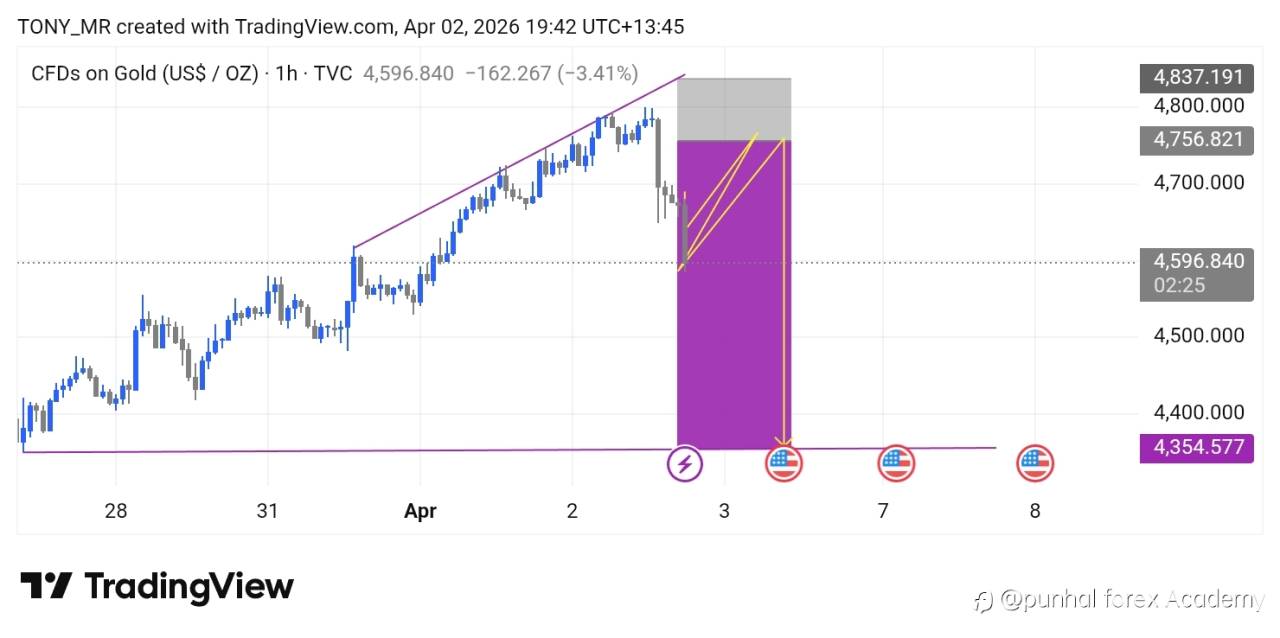
Task: Click the Apr label on the time axis
Action: (x=420, y=511)
